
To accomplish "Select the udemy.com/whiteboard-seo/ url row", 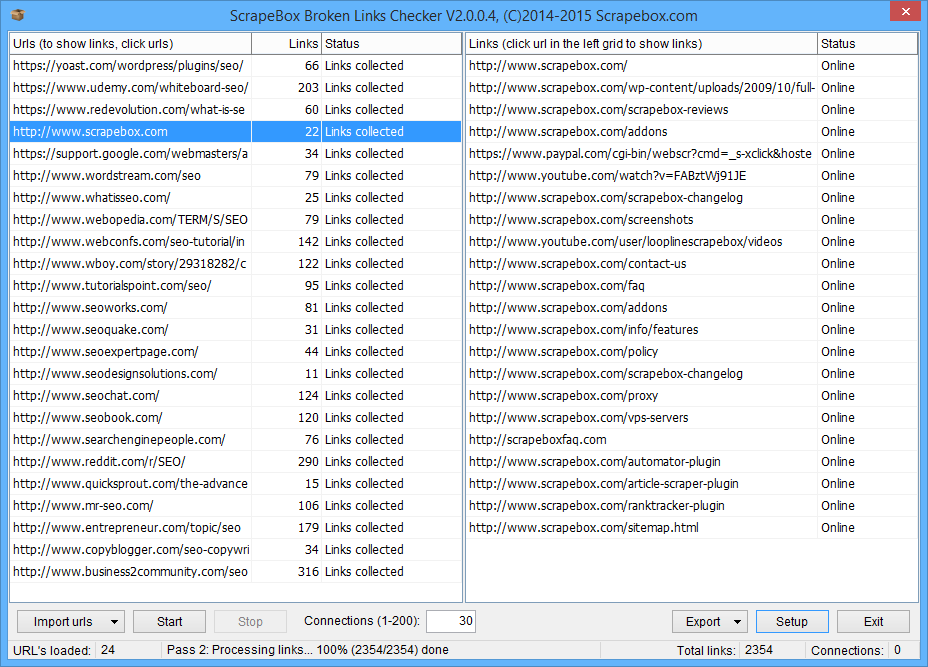I will pos(235,88).
